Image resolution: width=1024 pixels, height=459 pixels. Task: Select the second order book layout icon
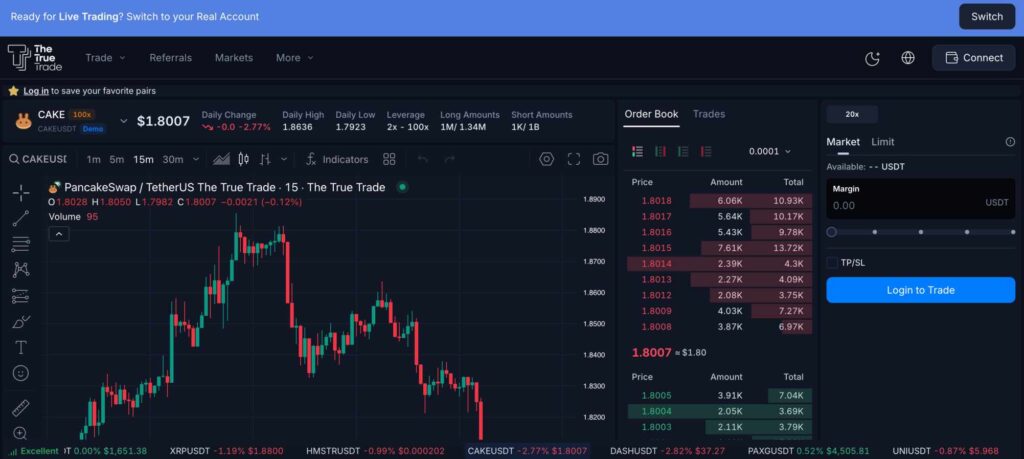coord(660,151)
